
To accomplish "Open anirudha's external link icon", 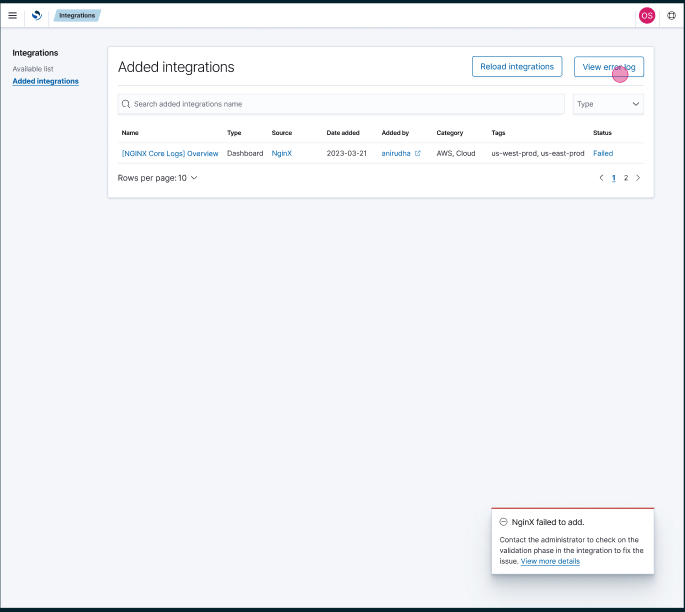I will (418, 153).
